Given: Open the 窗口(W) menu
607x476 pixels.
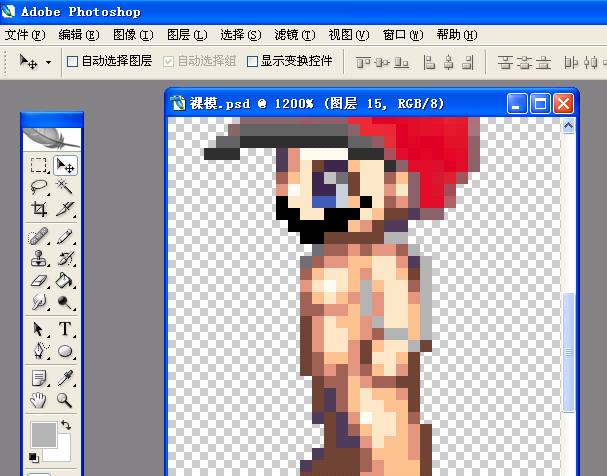Looking at the screenshot, I should (403, 35).
